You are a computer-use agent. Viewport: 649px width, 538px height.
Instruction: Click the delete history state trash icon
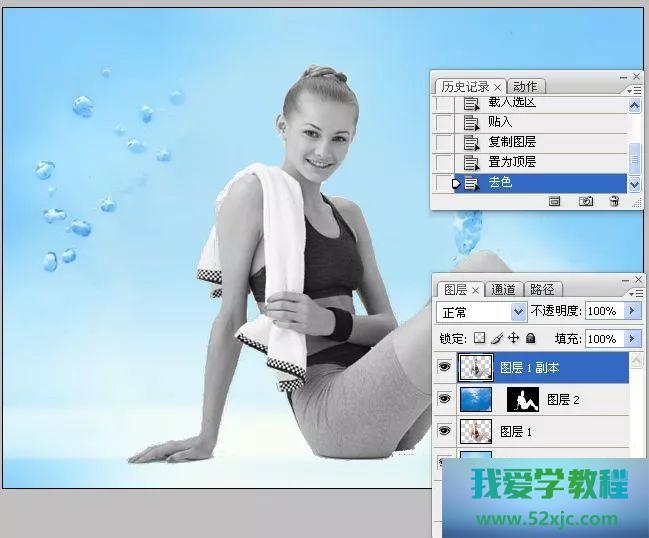point(614,201)
